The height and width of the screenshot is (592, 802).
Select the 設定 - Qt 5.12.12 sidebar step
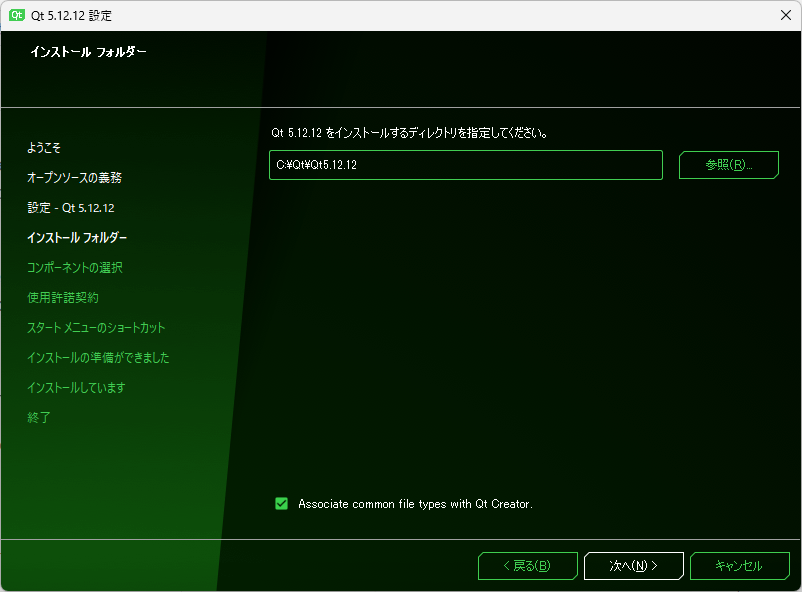(x=71, y=208)
